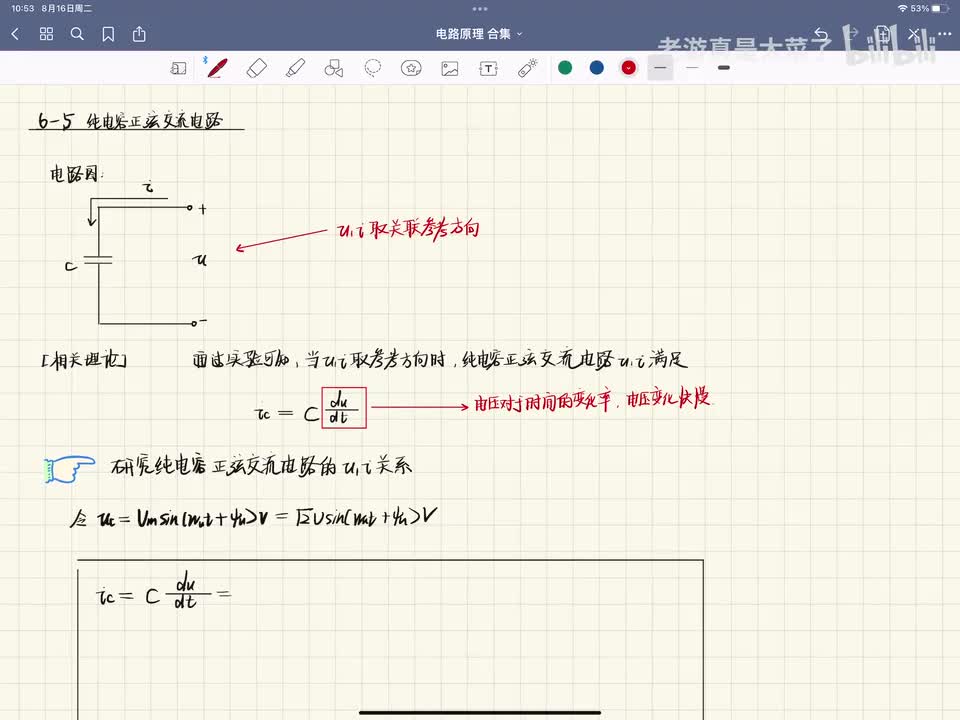
Task: Add a new page to the notebook
Action: pos(882,34)
